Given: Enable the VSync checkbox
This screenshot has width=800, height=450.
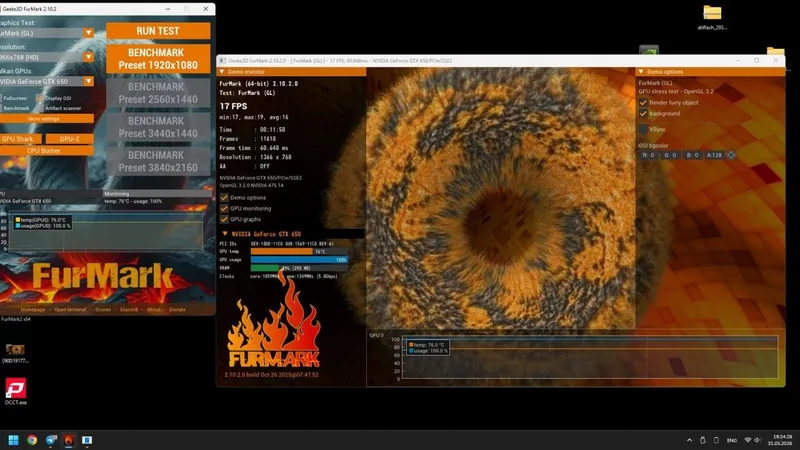Looking at the screenshot, I should tap(643, 130).
